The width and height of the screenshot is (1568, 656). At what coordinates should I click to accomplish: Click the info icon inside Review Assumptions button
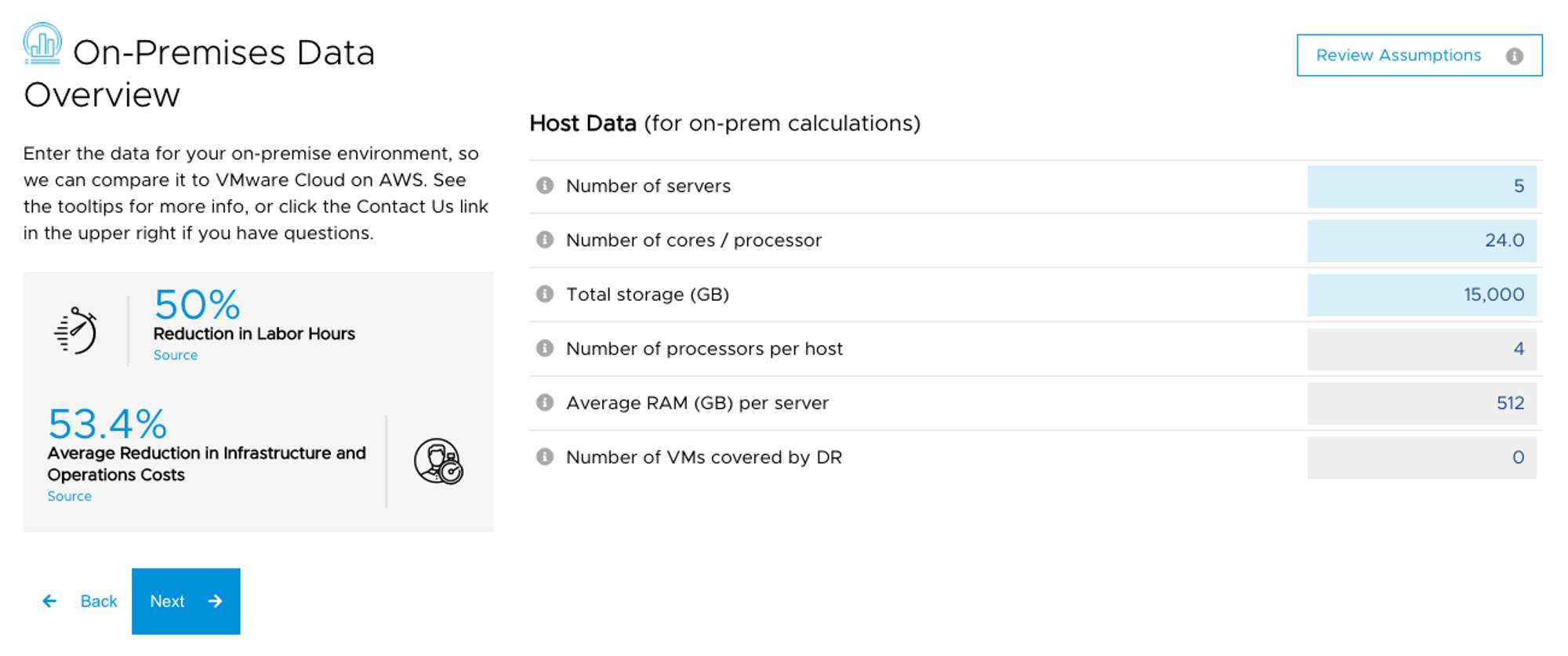tap(1515, 55)
